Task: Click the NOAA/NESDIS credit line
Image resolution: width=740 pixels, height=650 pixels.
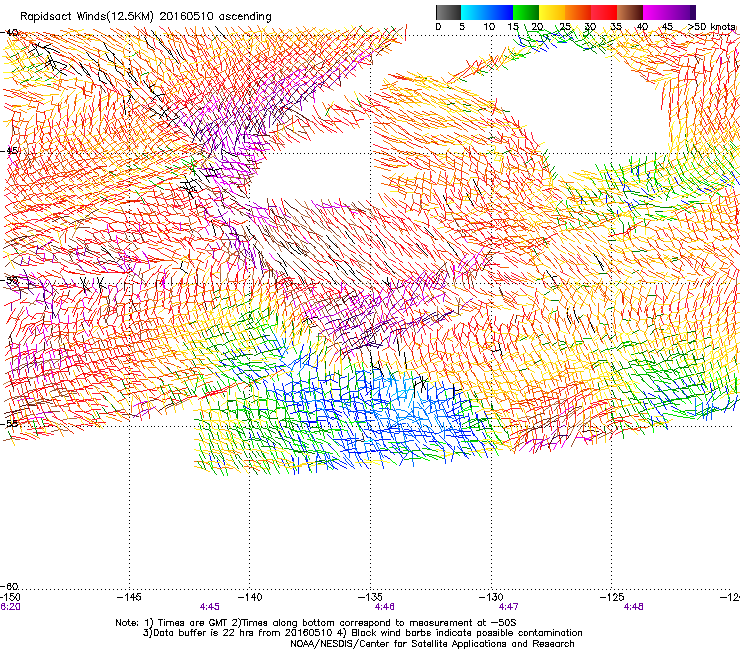Action: [432, 644]
